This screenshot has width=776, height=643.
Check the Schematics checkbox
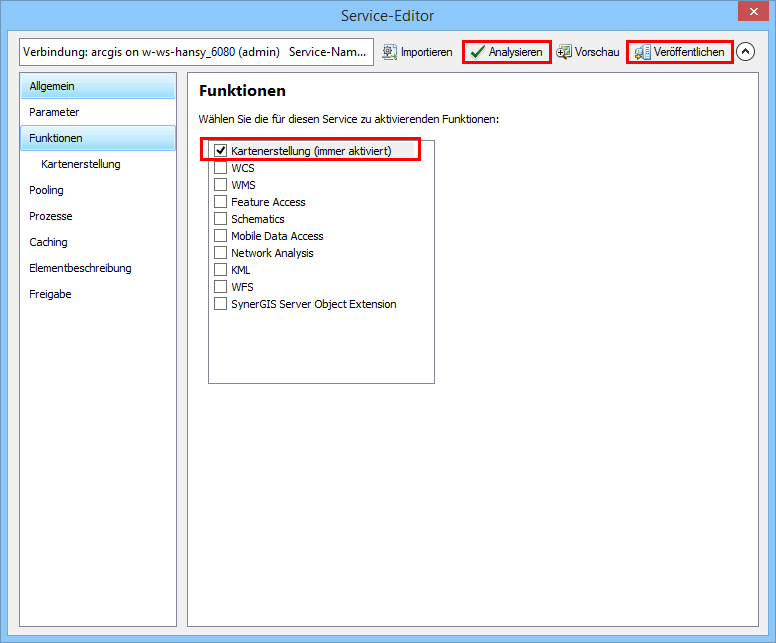(220, 219)
